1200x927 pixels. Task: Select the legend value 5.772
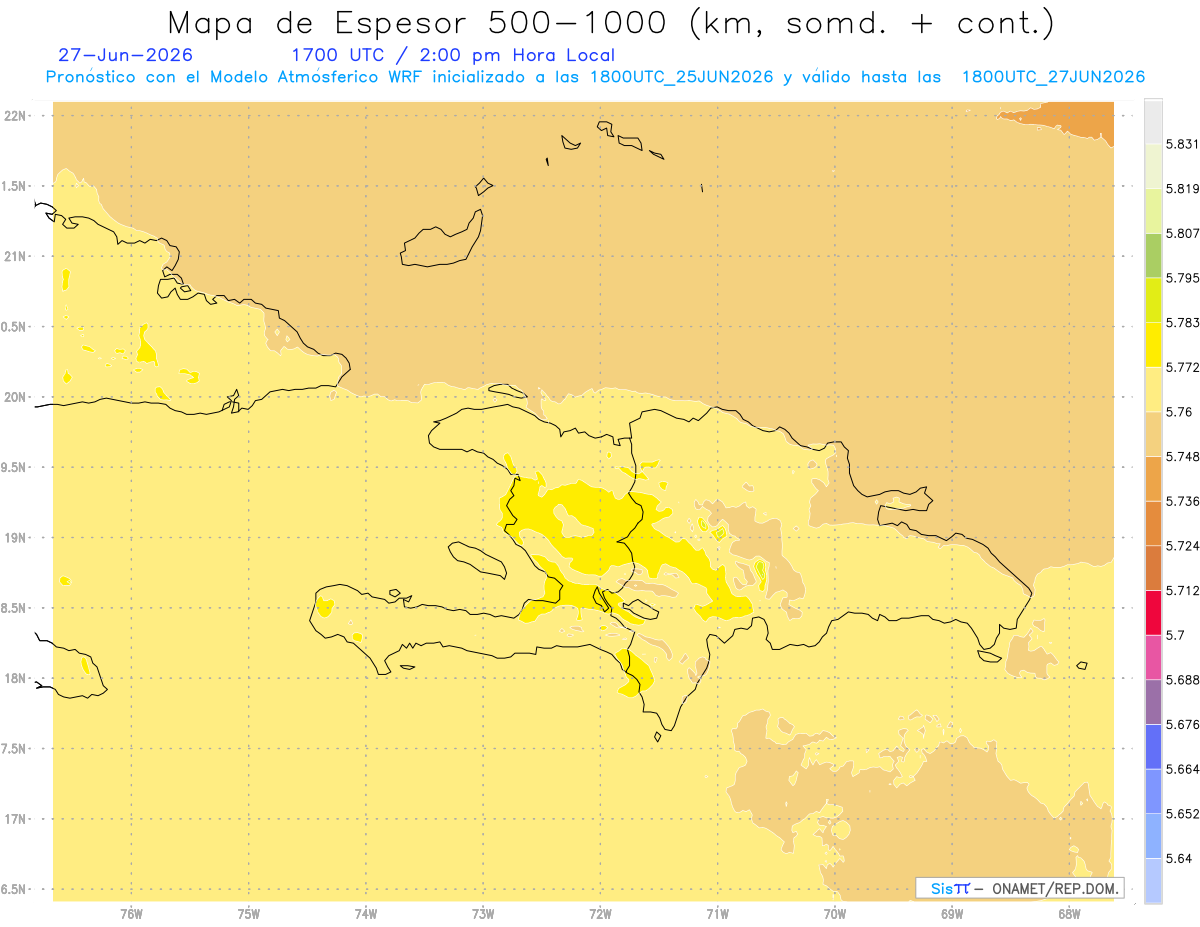1183,368
